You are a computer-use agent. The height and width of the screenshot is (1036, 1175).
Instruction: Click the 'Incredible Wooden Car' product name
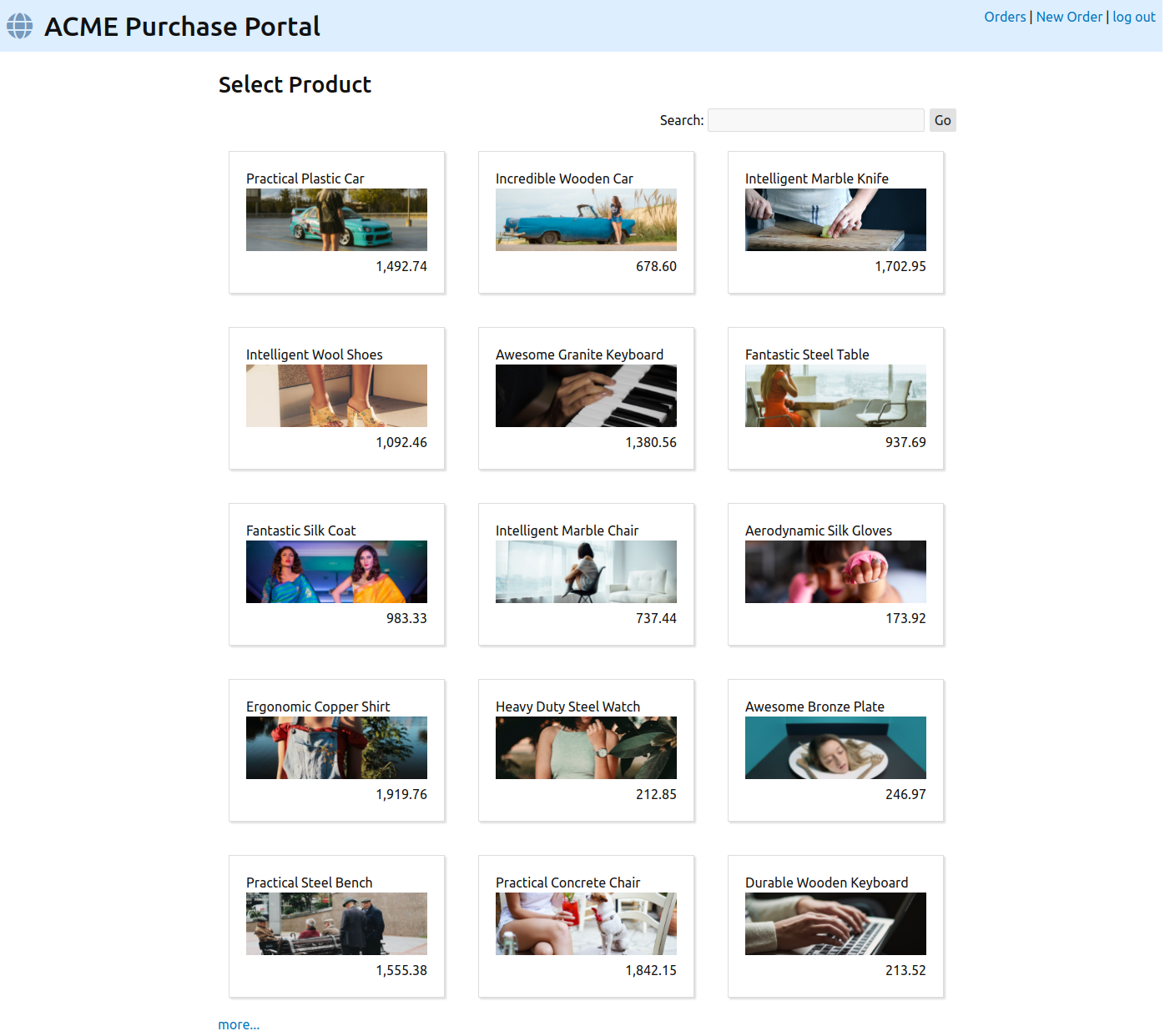(x=564, y=179)
